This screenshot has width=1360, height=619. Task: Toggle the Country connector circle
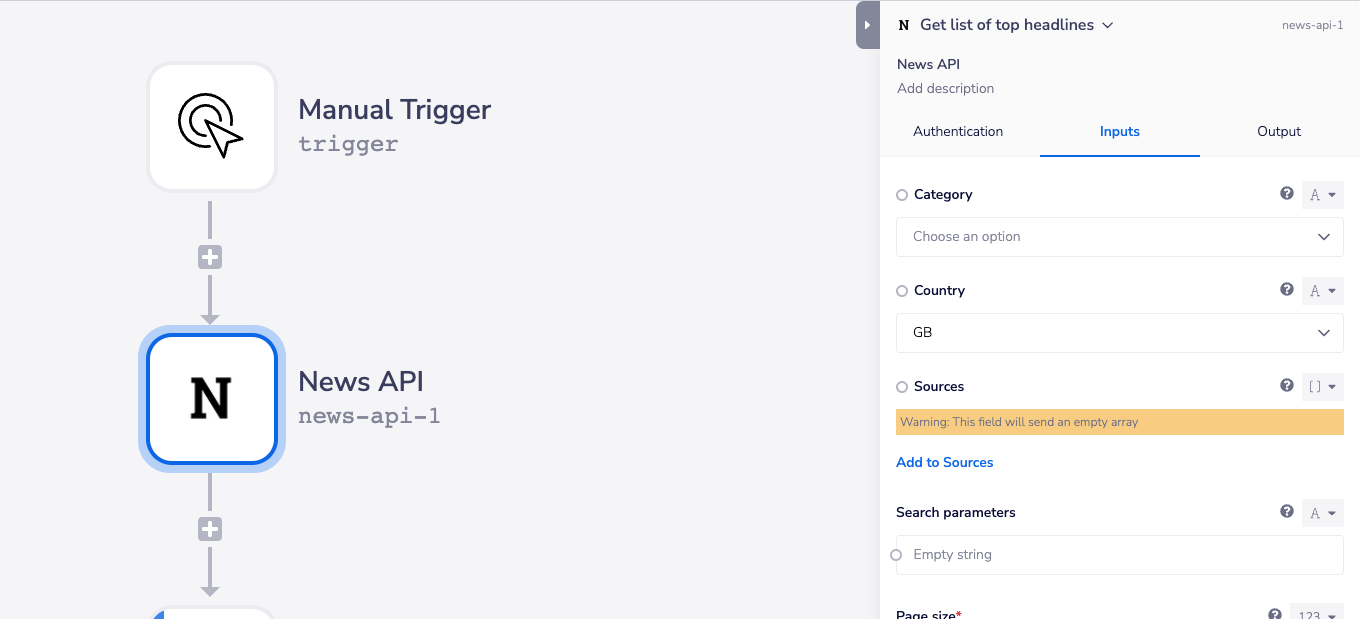pos(902,291)
